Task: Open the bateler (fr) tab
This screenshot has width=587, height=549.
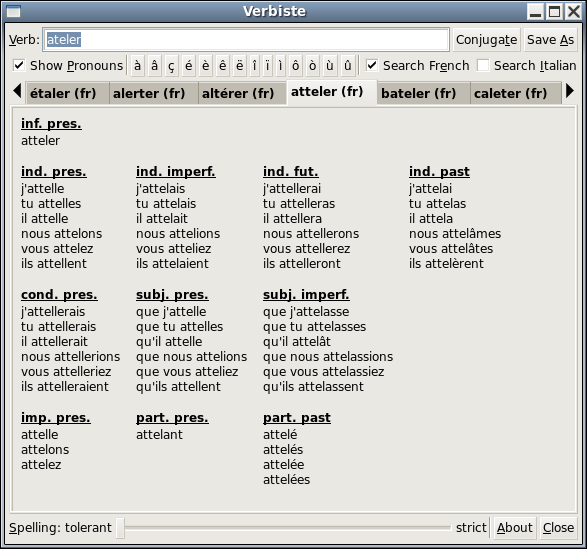Action: 419,93
